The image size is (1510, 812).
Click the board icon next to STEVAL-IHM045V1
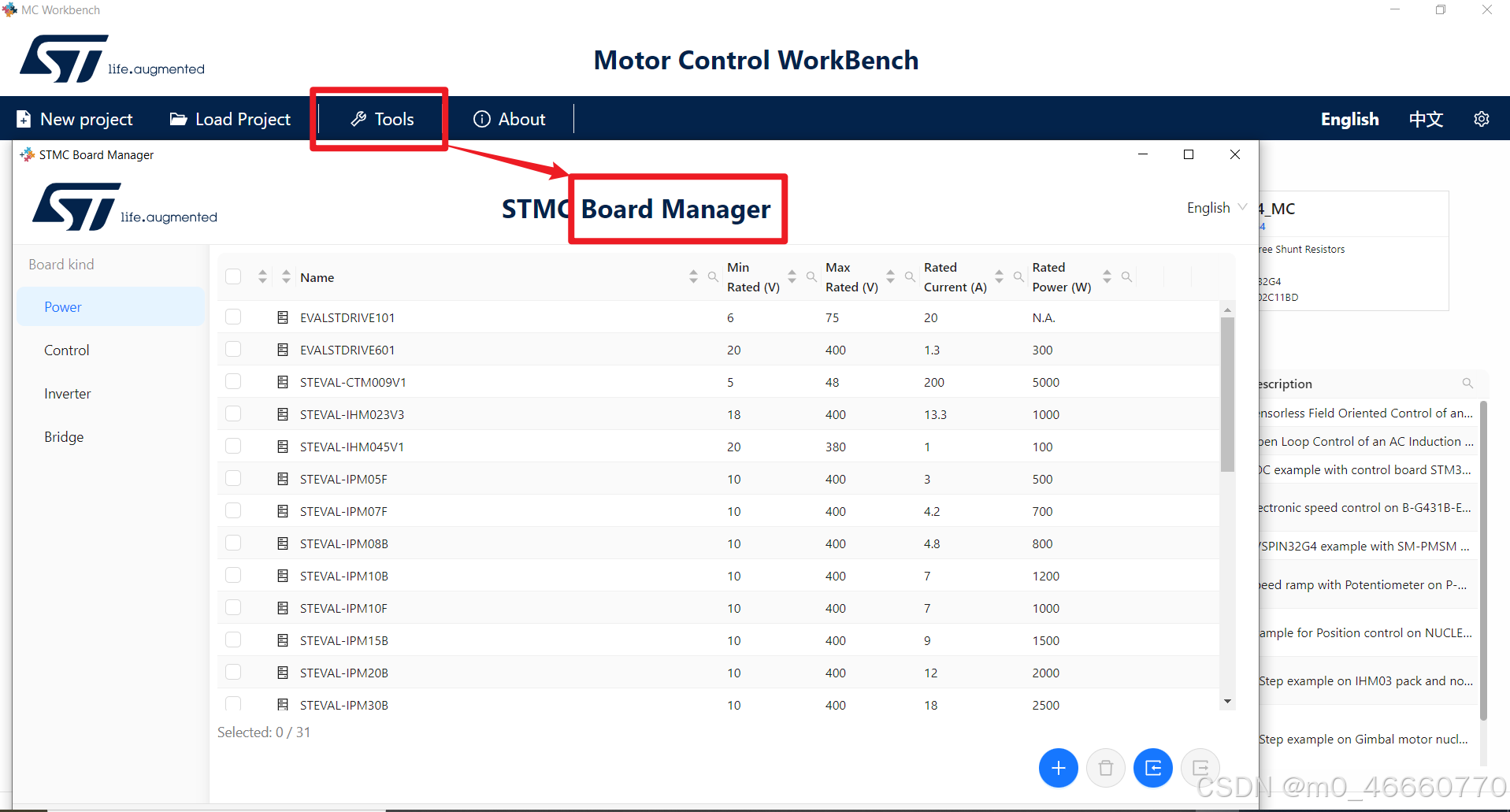point(283,447)
